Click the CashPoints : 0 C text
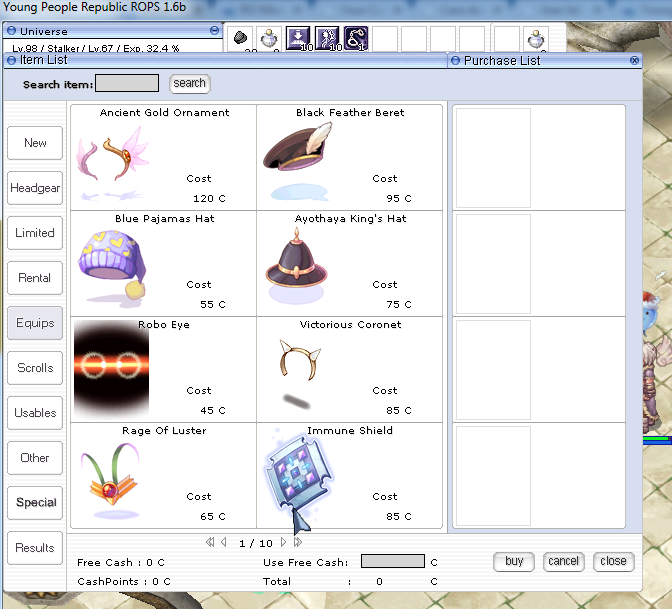This screenshot has width=672, height=609. [x=124, y=581]
